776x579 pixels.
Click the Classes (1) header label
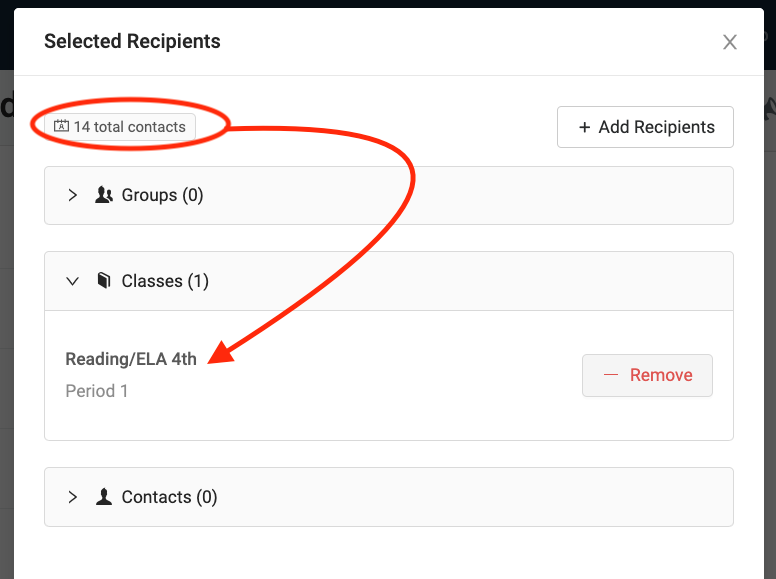[165, 281]
